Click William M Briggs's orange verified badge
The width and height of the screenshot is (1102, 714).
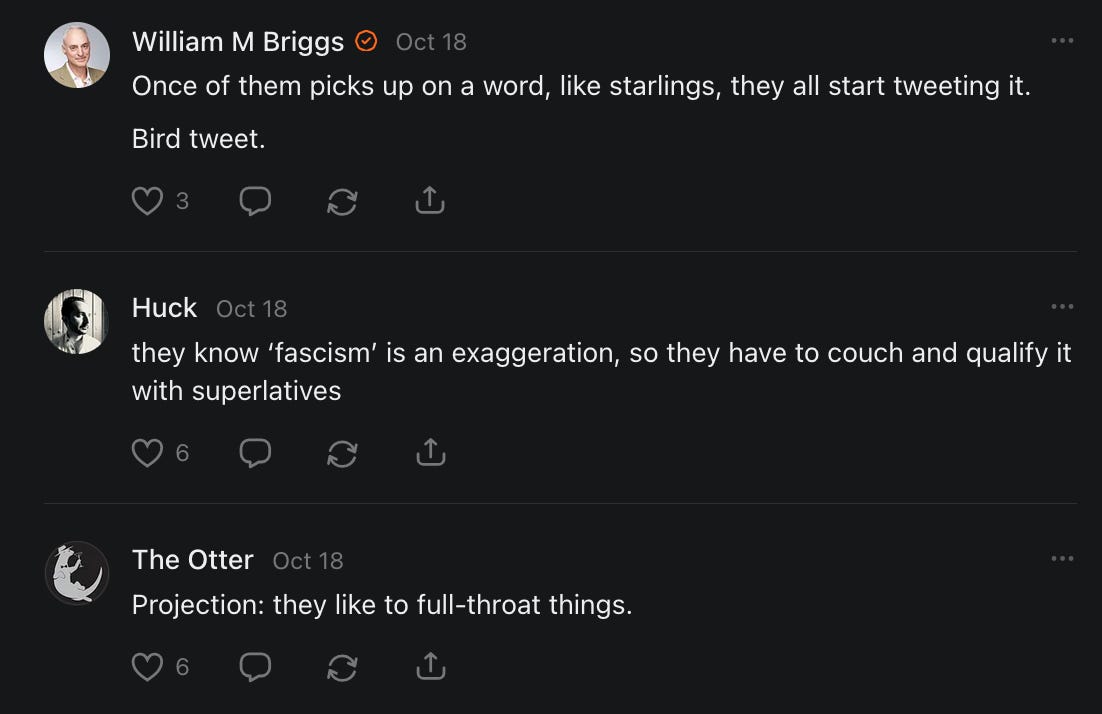(x=367, y=41)
